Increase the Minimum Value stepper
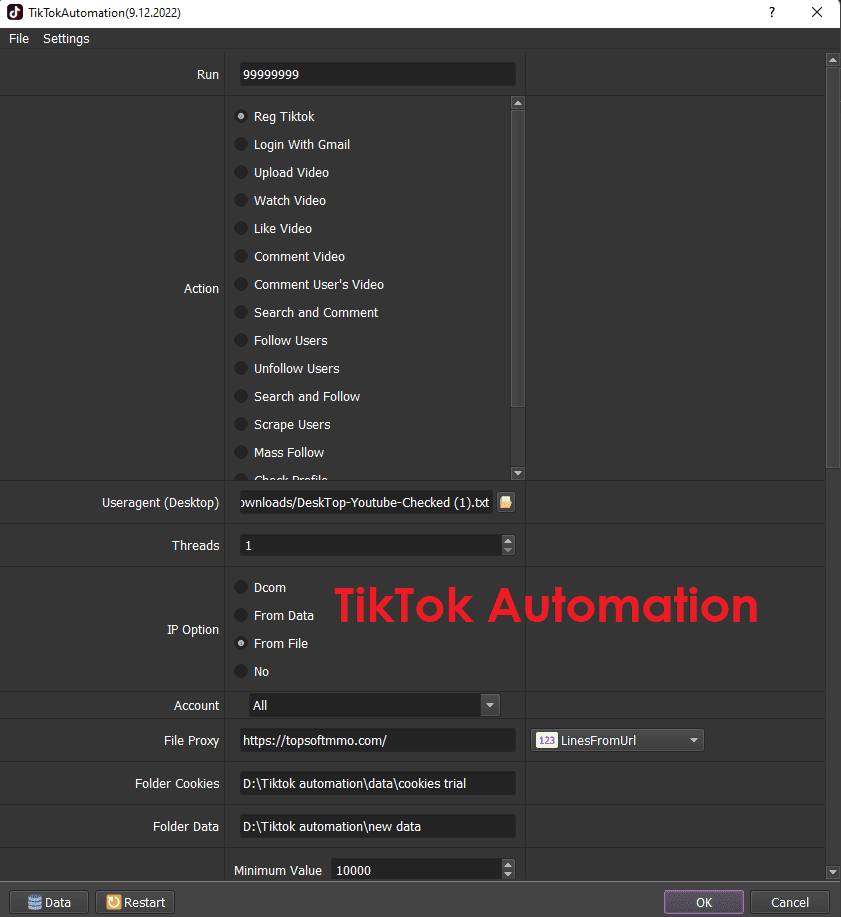The width and height of the screenshot is (841, 917). [508, 865]
